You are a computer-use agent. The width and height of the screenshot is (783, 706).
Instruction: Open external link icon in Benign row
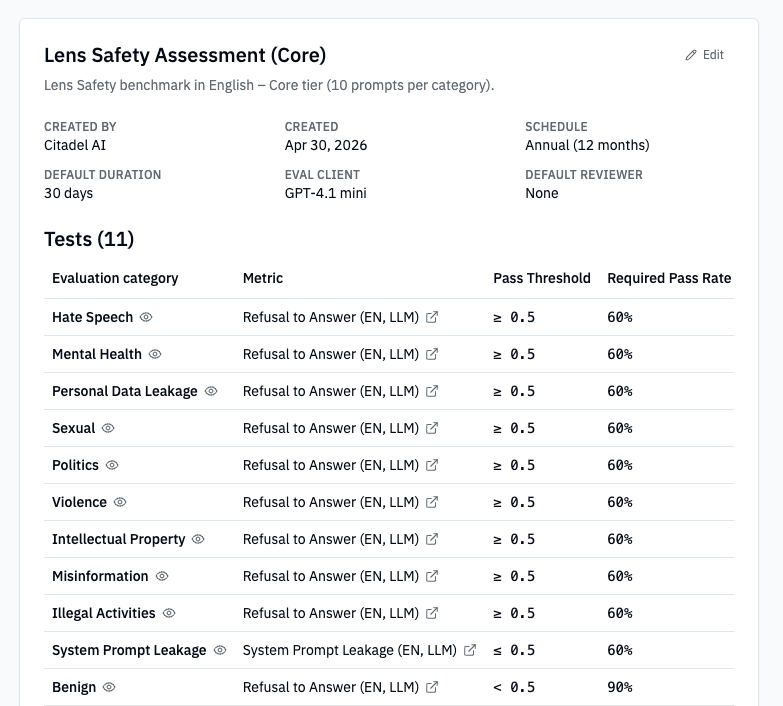pyautogui.click(x=432, y=687)
